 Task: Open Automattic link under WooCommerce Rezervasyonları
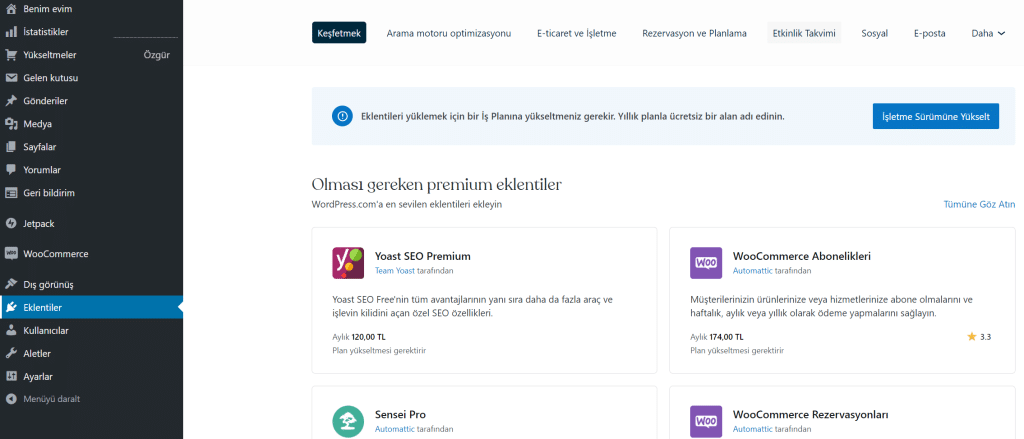pyautogui.click(x=752, y=429)
